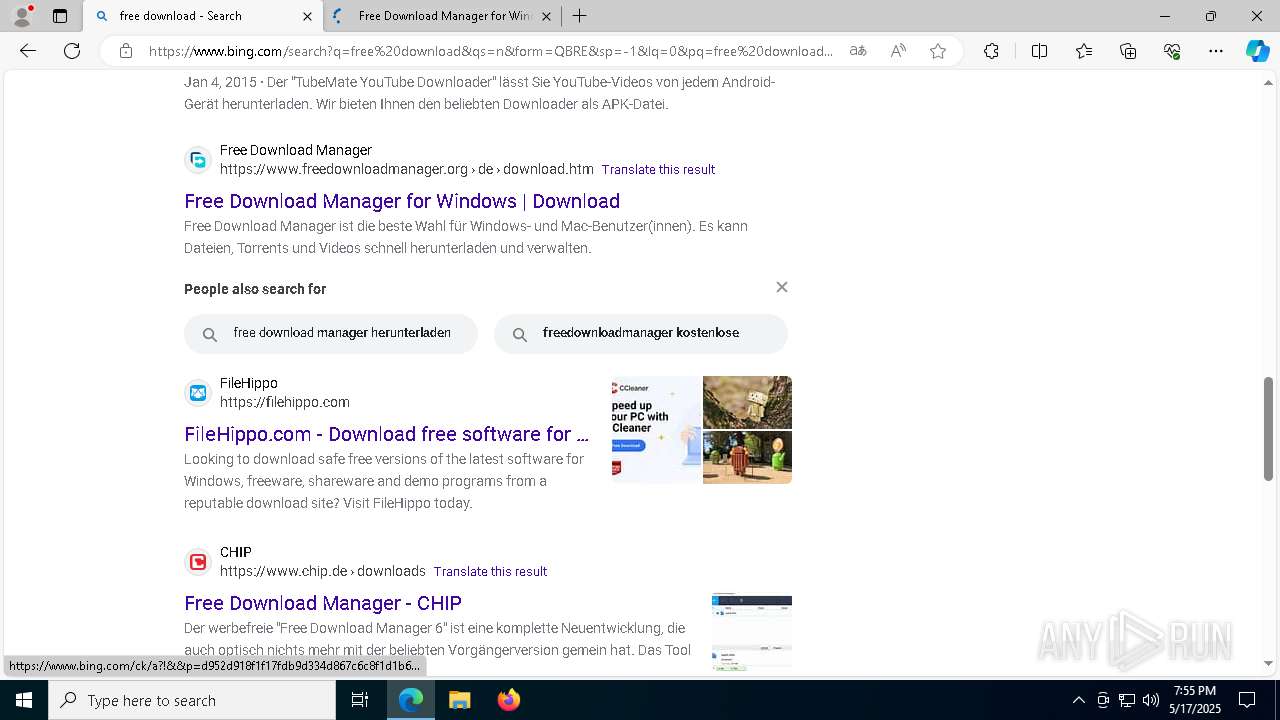Open Settings and more menu
This screenshot has width=1280, height=720.
pos(1216,51)
